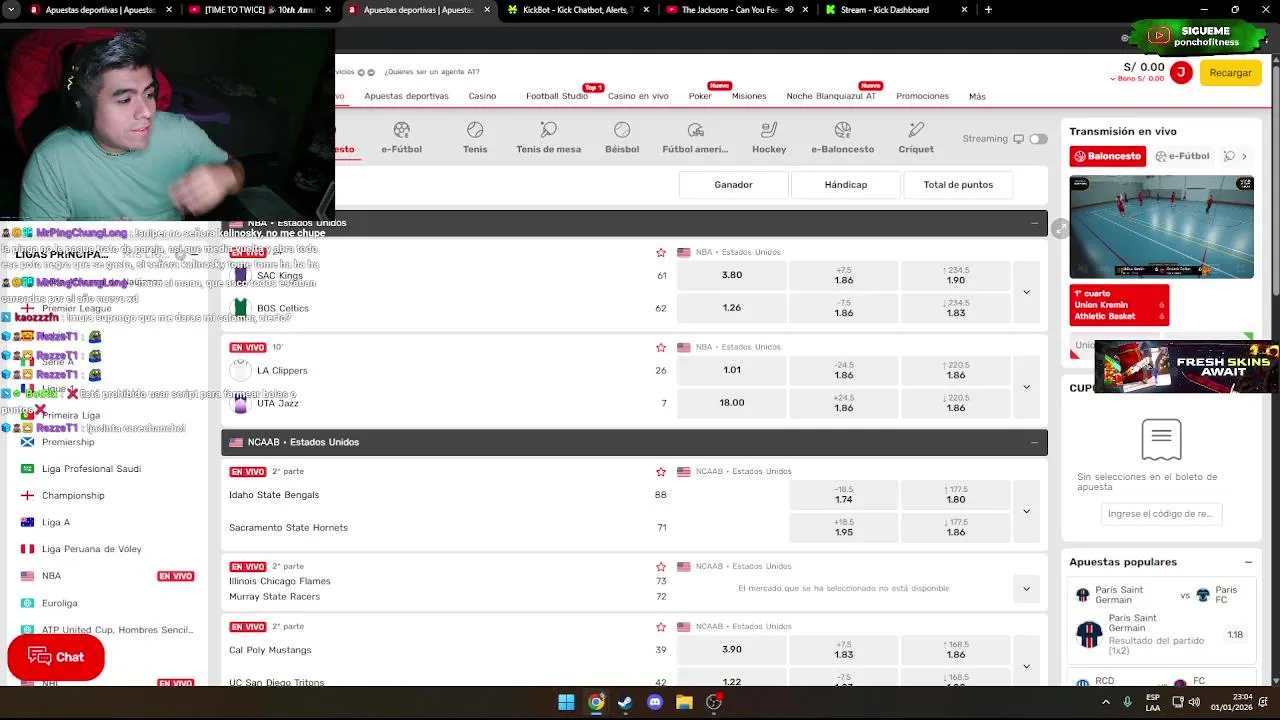Open File Explorer from the taskbar
This screenshot has width=1280, height=720.
[684, 702]
